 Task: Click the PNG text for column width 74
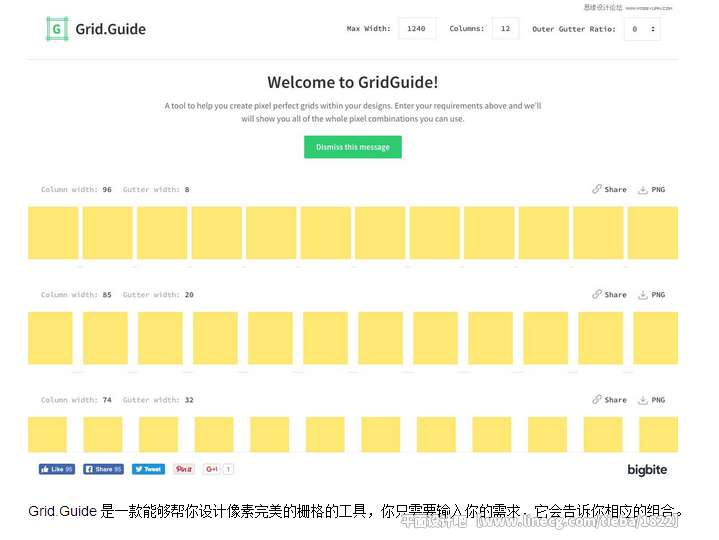(x=658, y=400)
